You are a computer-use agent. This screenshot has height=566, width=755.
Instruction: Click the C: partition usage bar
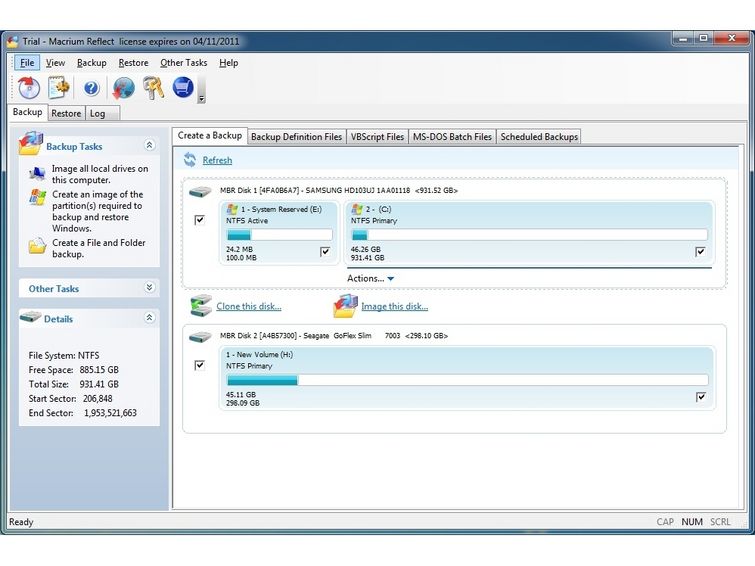pyautogui.click(x=529, y=235)
